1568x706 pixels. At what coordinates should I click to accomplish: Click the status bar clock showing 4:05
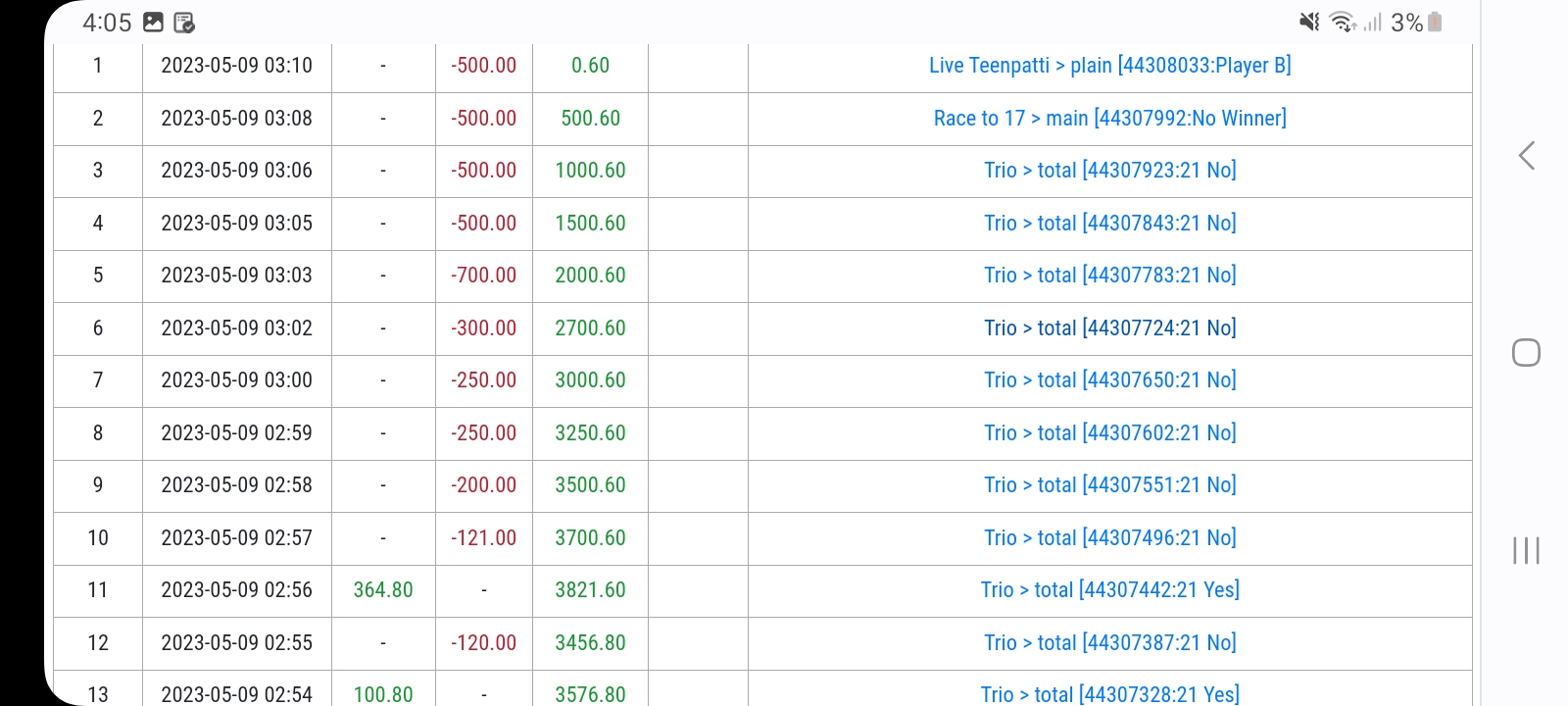[107, 23]
